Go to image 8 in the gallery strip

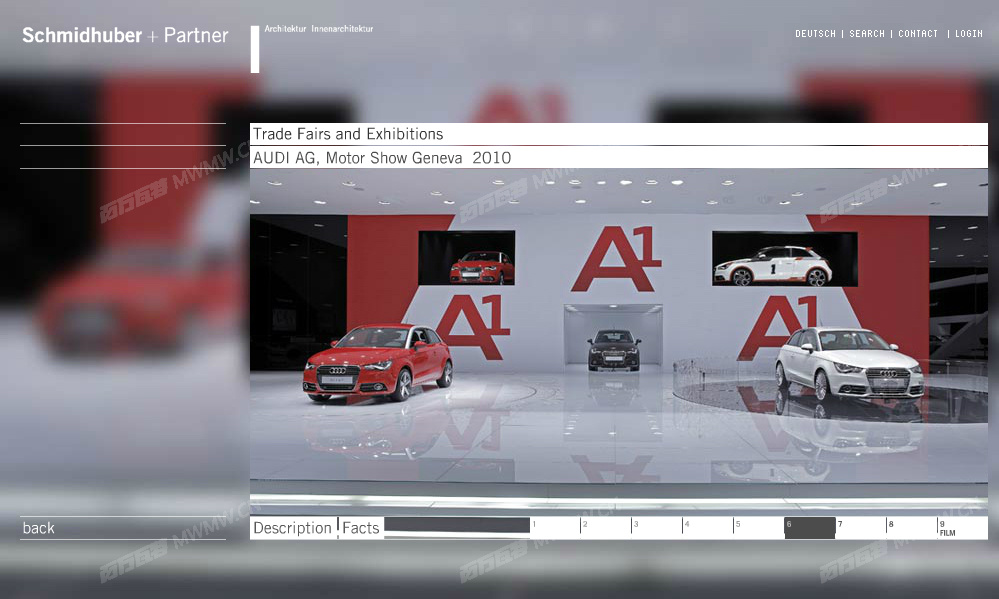click(x=912, y=528)
